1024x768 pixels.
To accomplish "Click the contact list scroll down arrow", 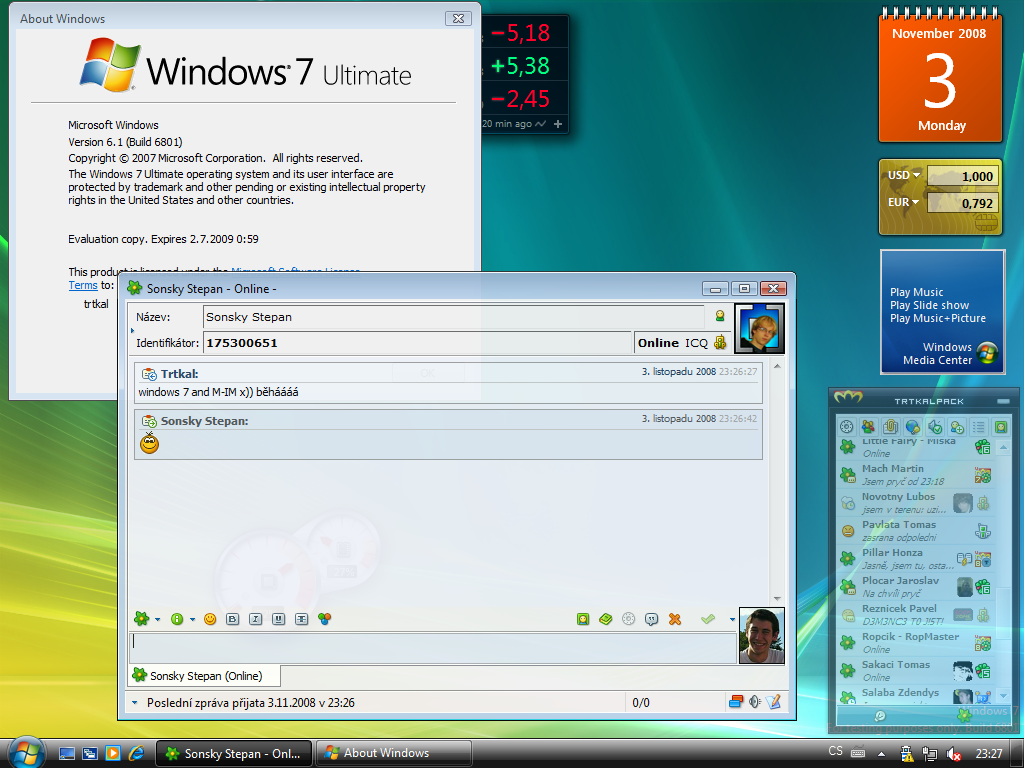I will click(x=1004, y=696).
